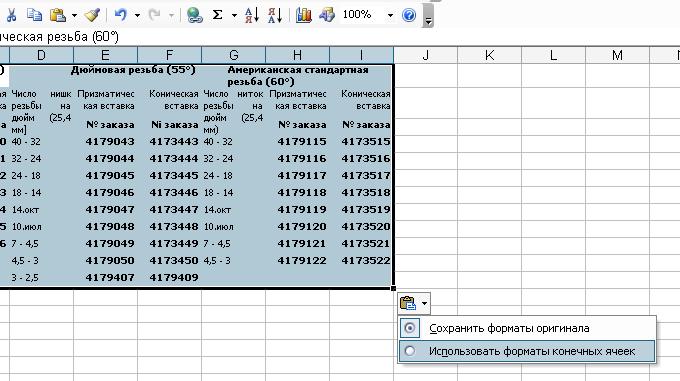The image size is (680, 381).
Task: Expand the Redo history dropdown arrow
Action: tap(171, 16)
